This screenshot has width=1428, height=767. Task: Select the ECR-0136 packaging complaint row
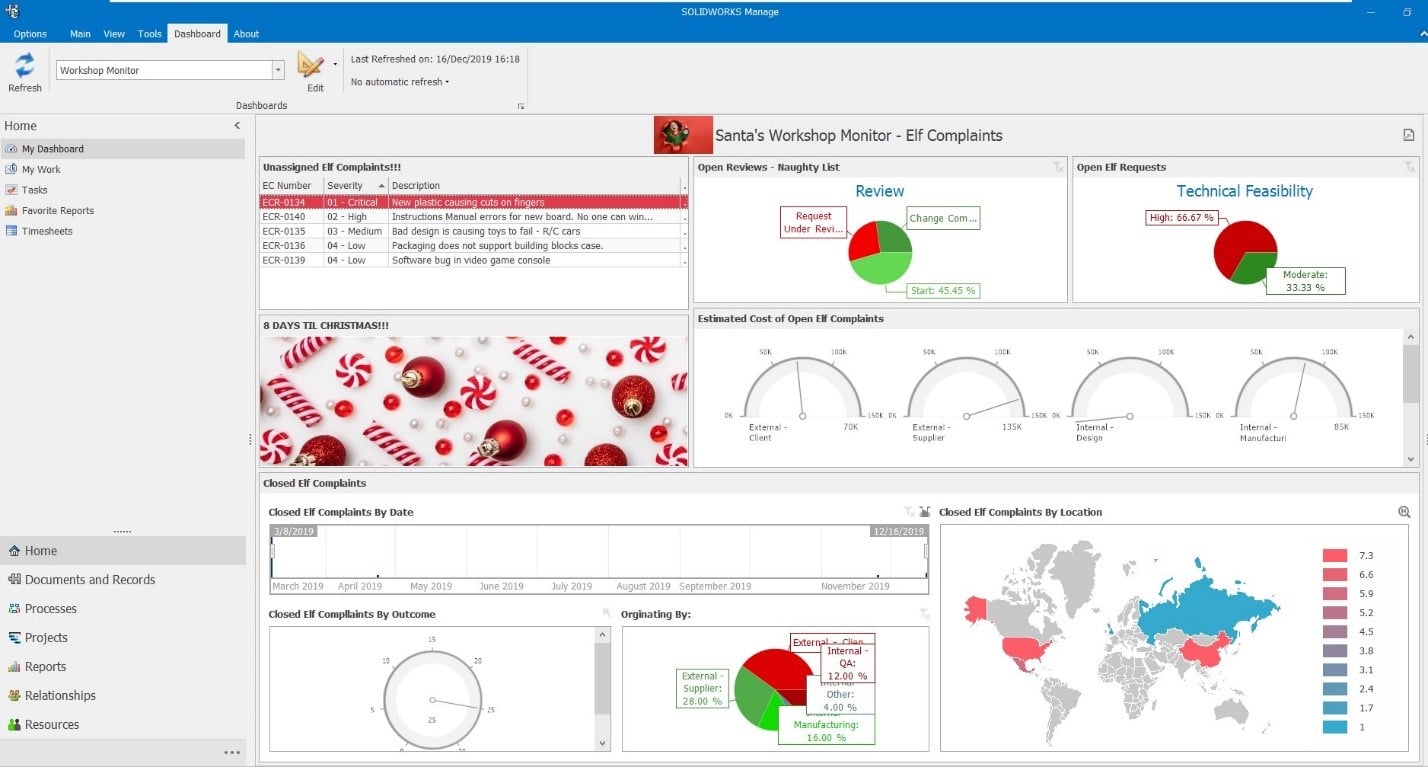[x=471, y=245]
